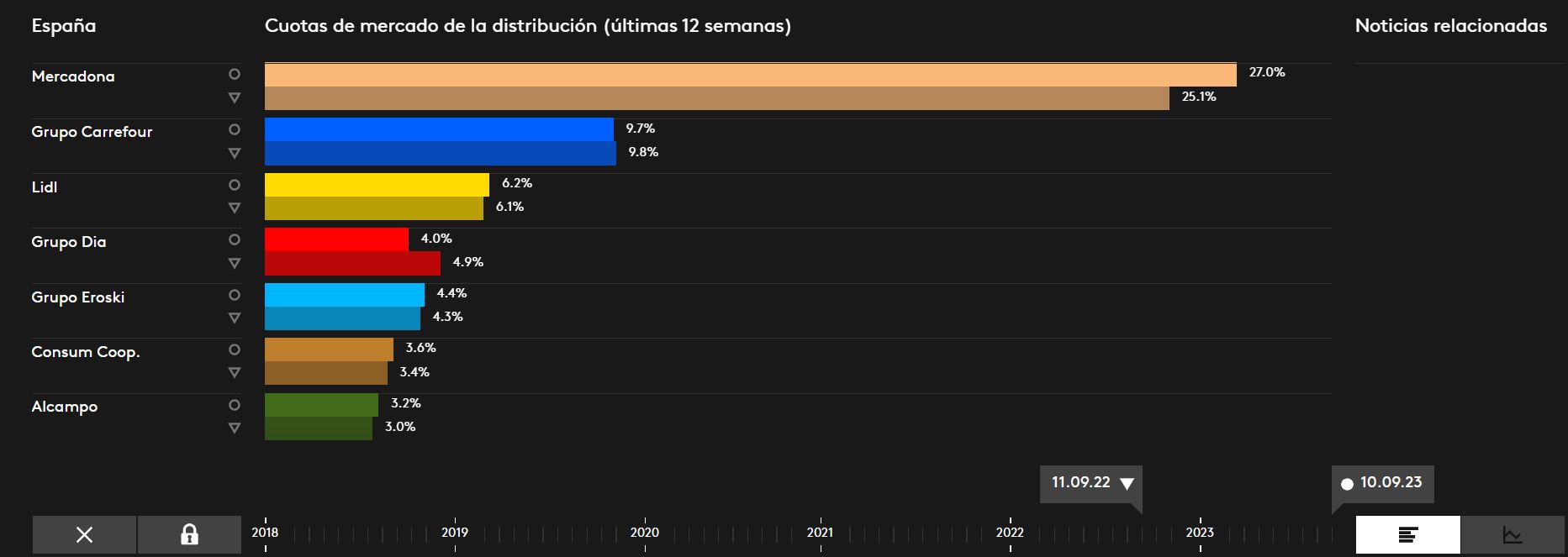Click the España country heading
The width and height of the screenshot is (1568, 557).
[64, 26]
